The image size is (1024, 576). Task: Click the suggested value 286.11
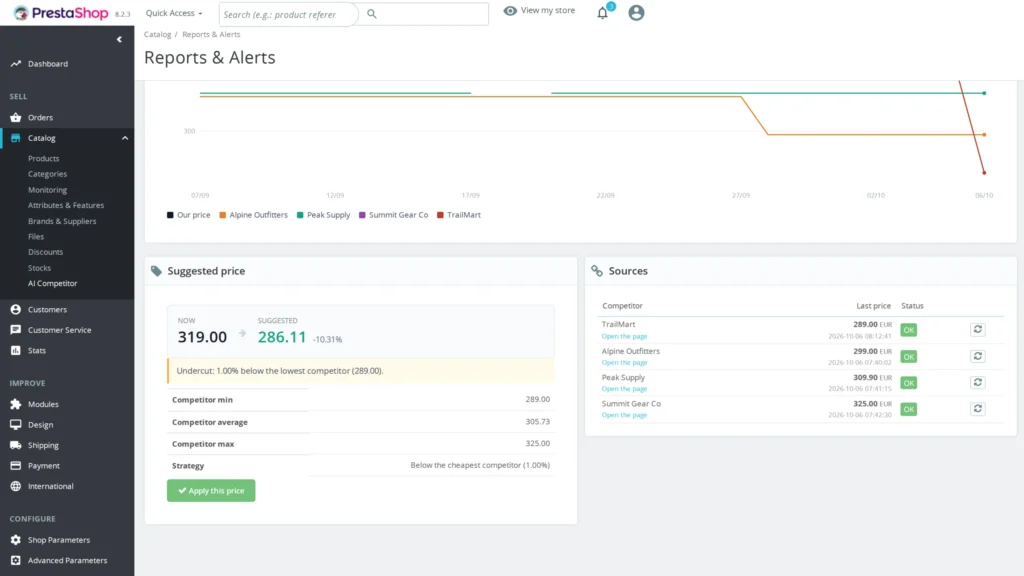281,337
